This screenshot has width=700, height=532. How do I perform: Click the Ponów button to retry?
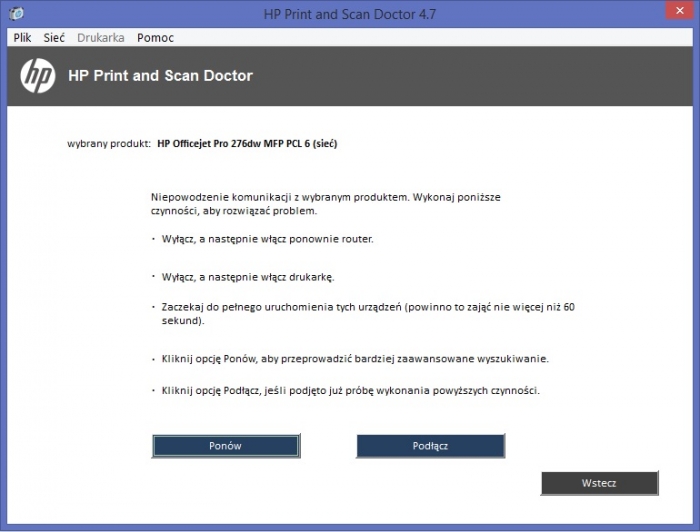point(226,446)
